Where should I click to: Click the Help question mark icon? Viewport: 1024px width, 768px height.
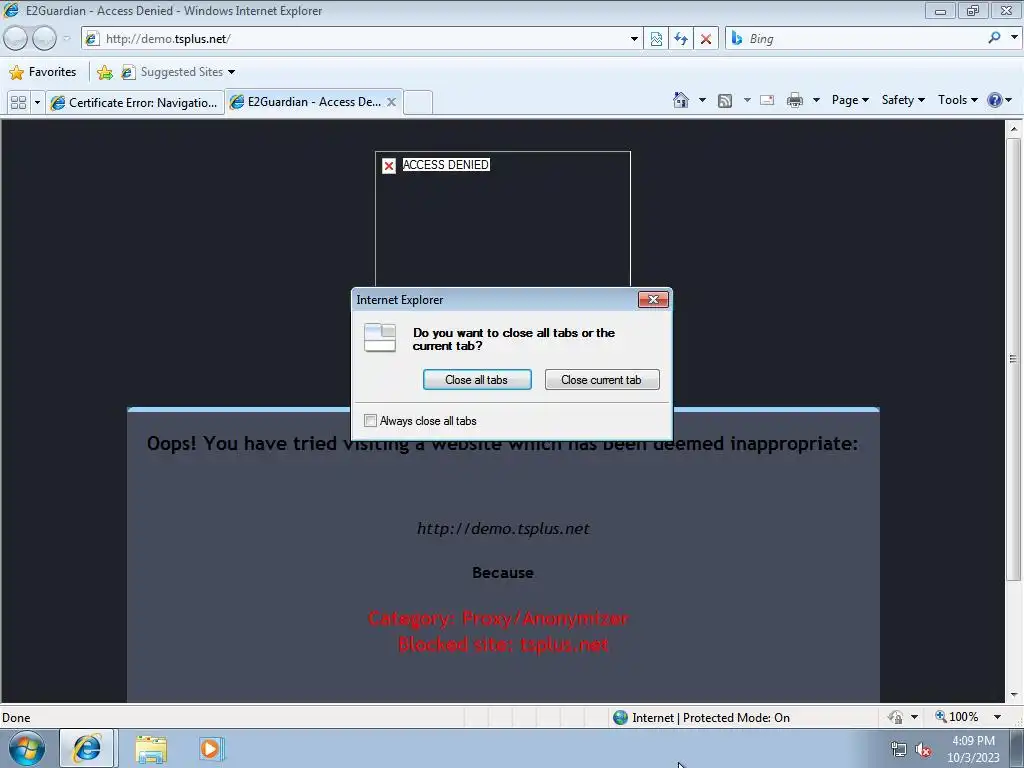pyautogui.click(x=995, y=100)
